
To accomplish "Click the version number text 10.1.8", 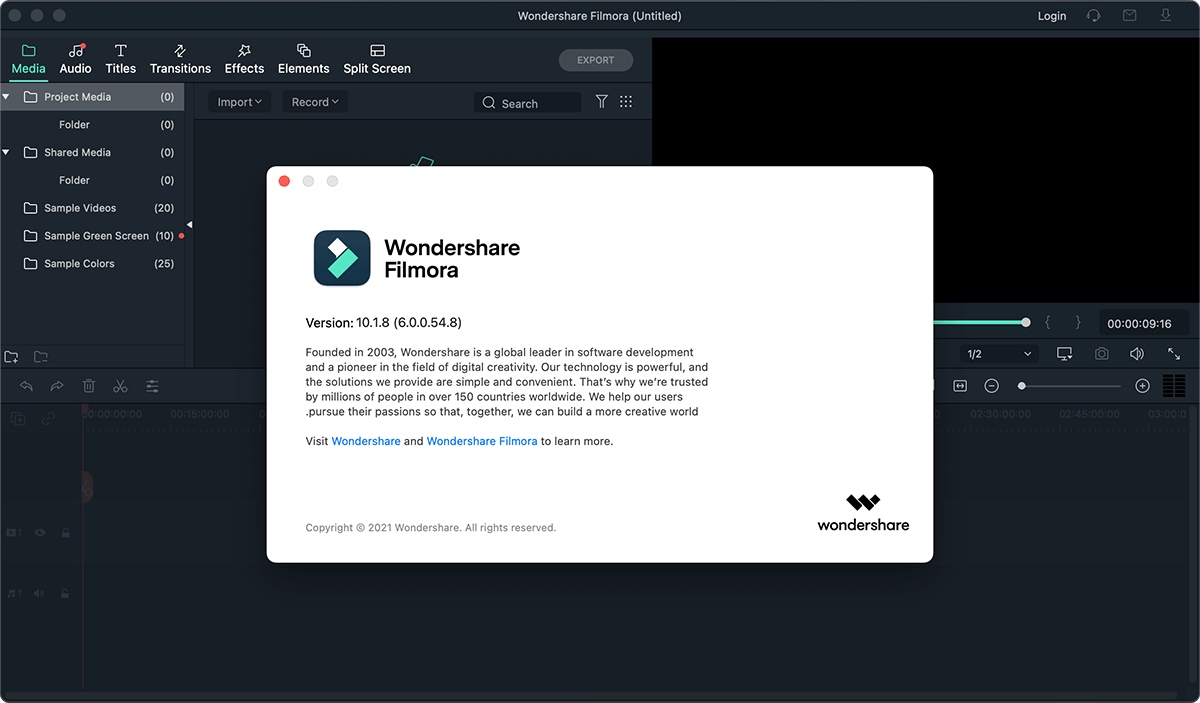I will (x=373, y=323).
